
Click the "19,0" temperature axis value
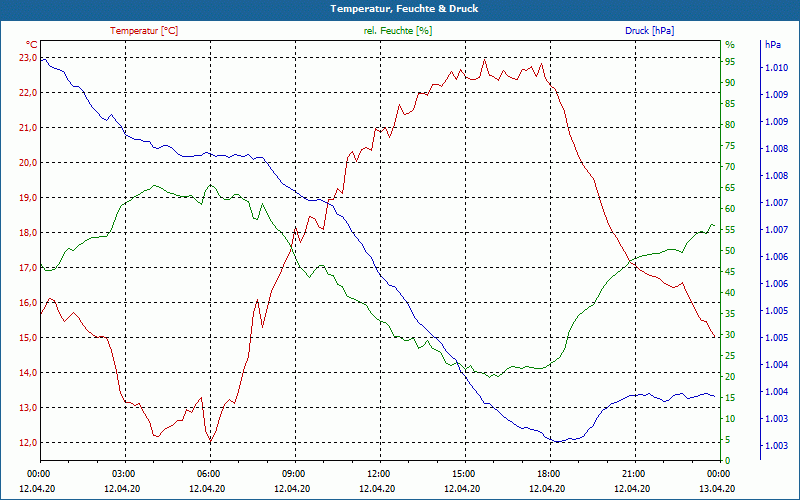coord(28,198)
